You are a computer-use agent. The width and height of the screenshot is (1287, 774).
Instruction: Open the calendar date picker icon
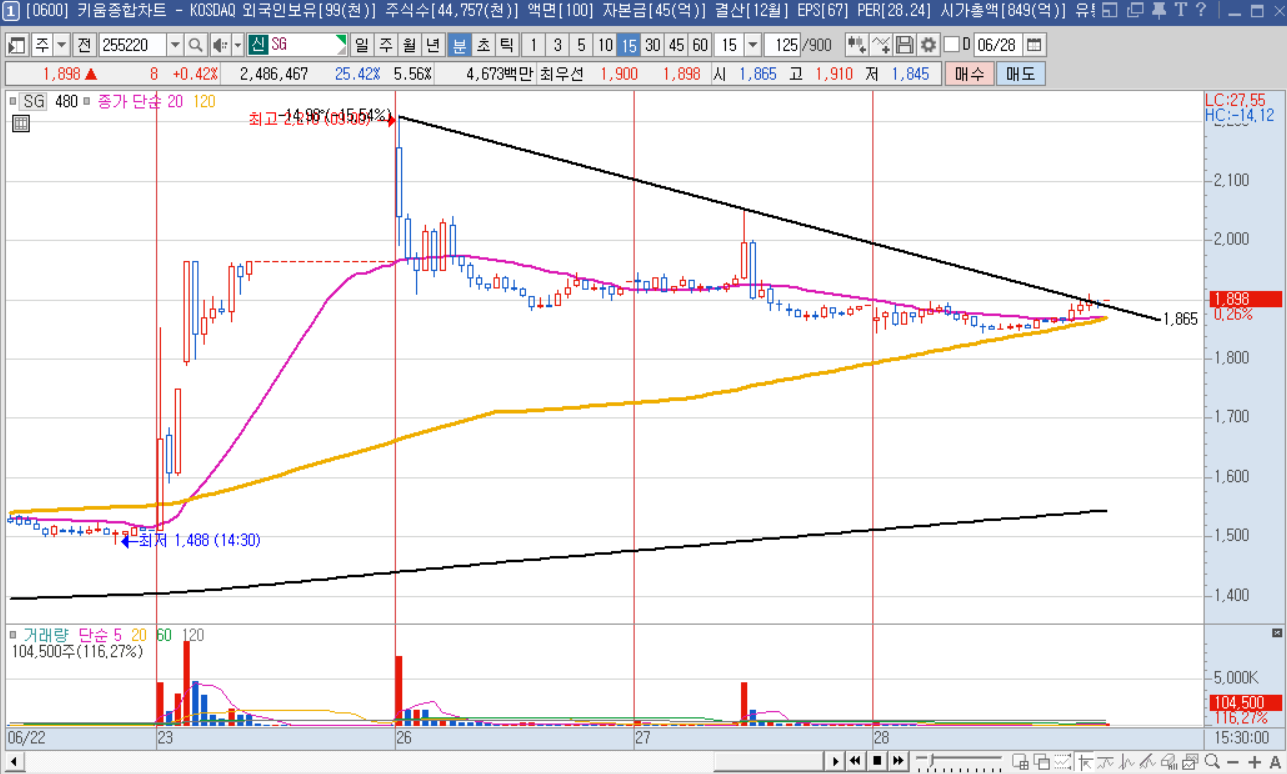[x=1034, y=46]
